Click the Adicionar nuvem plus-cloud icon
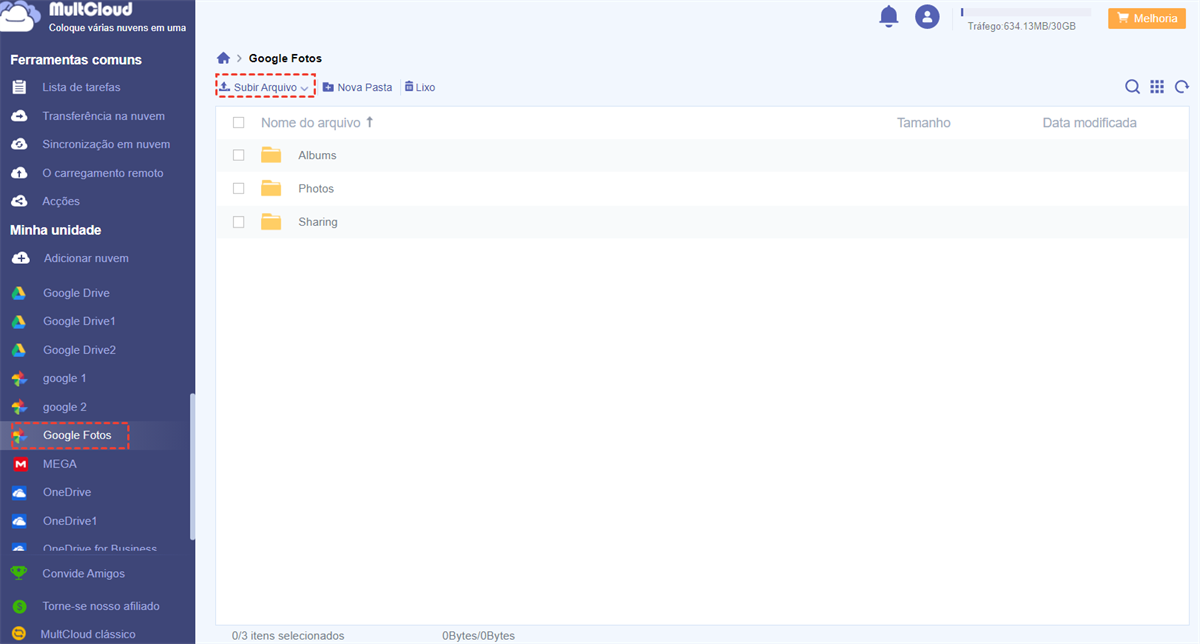Image resolution: width=1200 pixels, height=644 pixels. pos(20,258)
